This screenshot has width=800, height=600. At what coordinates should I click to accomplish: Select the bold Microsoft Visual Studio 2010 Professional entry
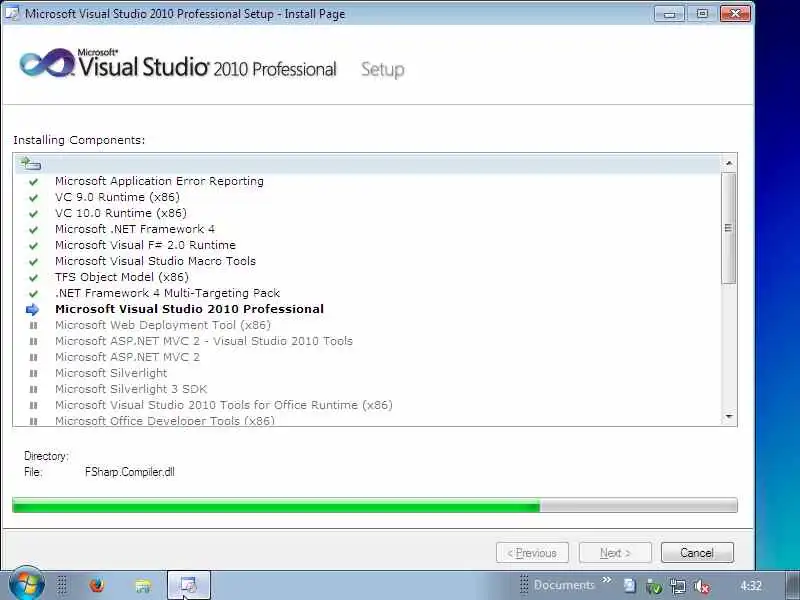click(x=189, y=309)
